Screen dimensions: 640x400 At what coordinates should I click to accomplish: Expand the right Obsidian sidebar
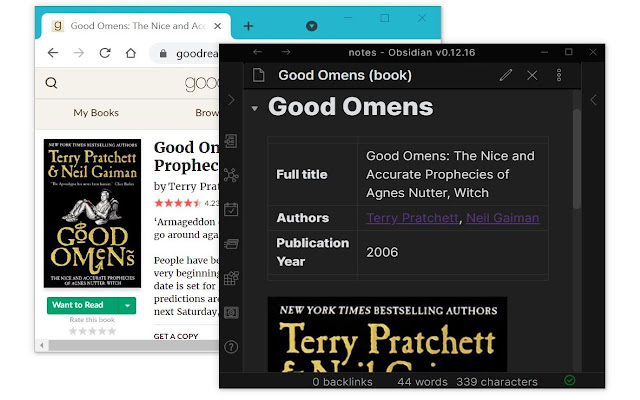tap(593, 99)
